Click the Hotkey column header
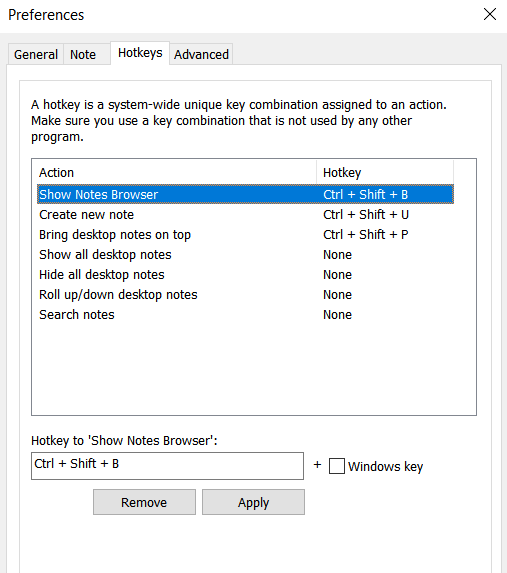The width and height of the screenshot is (507, 573). [385, 172]
